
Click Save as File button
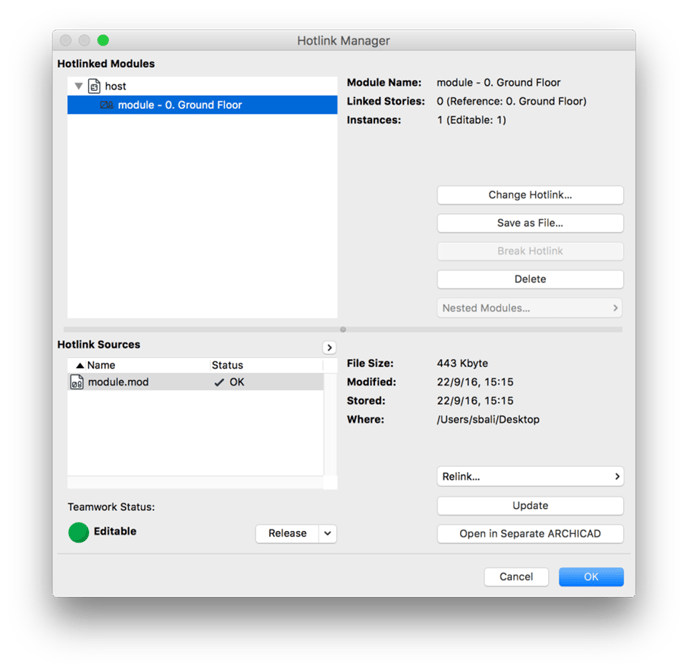tap(530, 223)
